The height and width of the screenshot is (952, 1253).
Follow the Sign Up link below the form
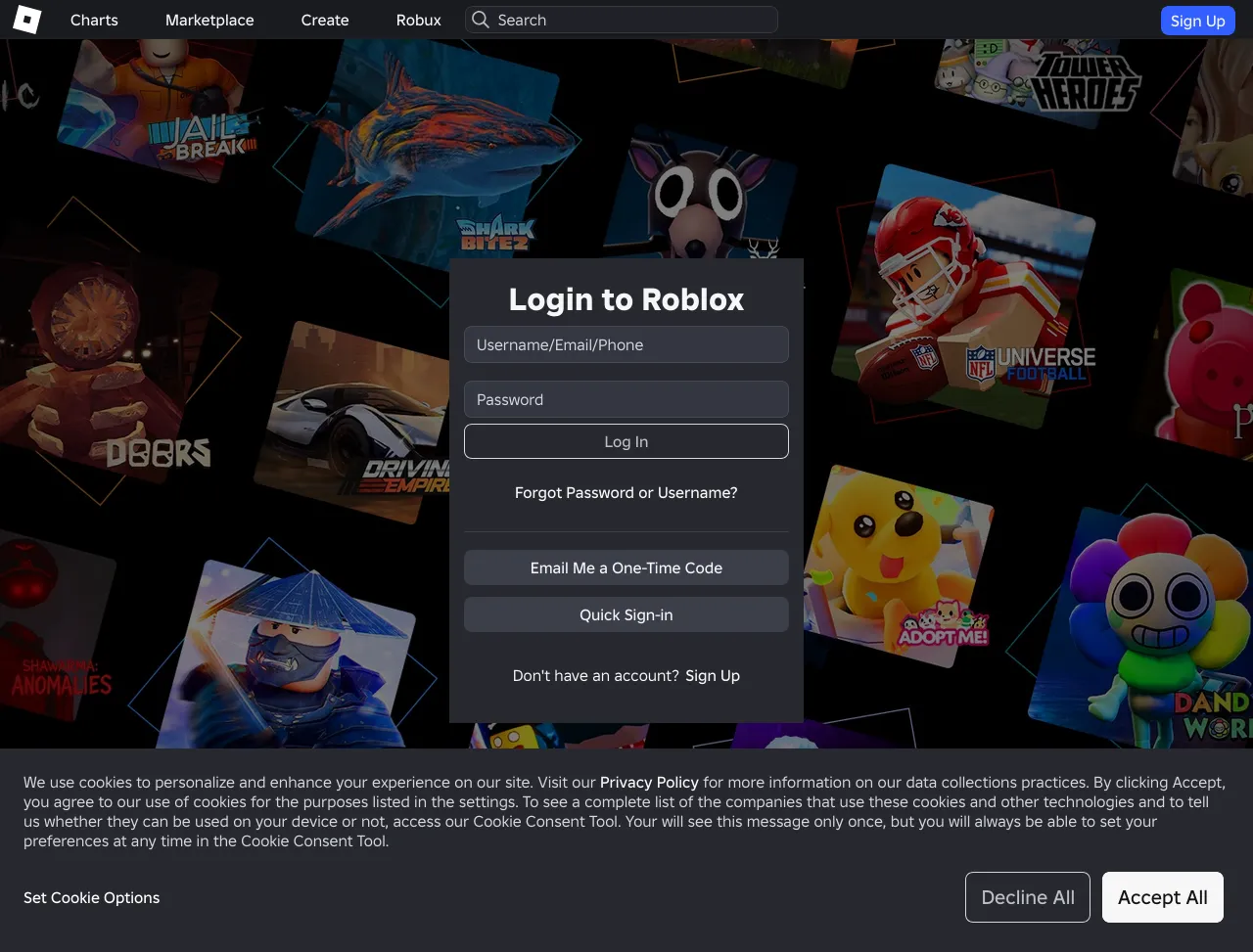click(x=713, y=675)
